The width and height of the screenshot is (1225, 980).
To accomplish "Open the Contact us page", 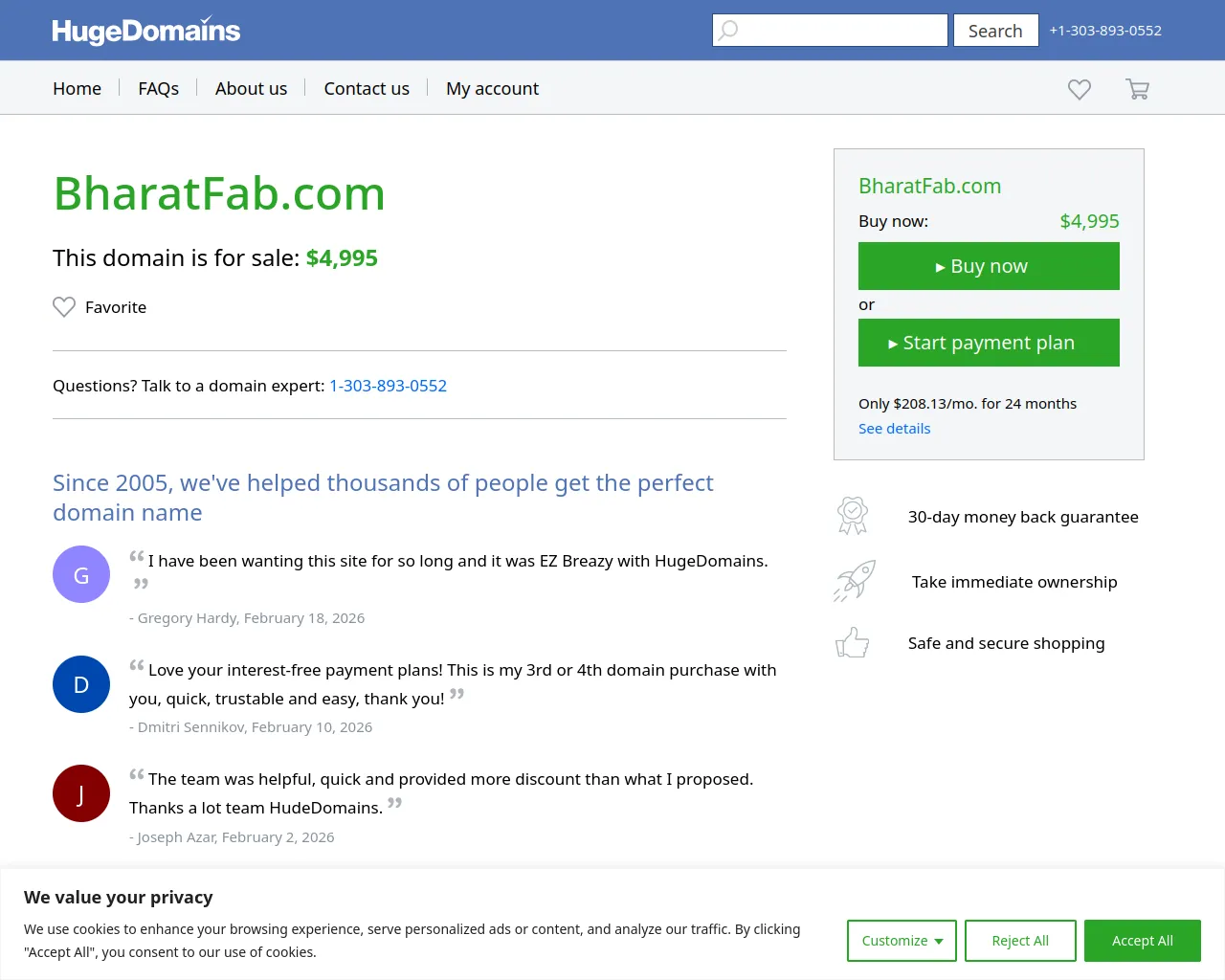I will 367,88.
